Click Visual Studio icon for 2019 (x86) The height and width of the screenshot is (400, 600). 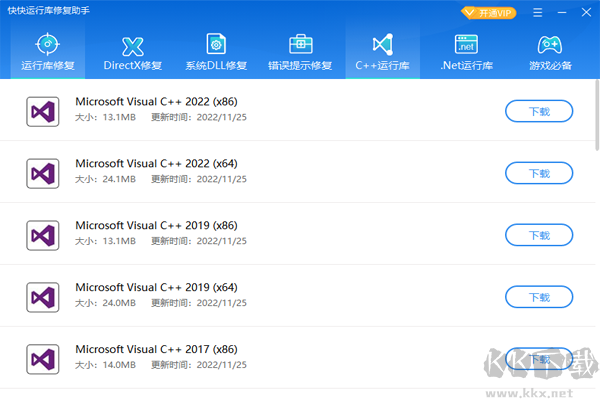pos(42,235)
